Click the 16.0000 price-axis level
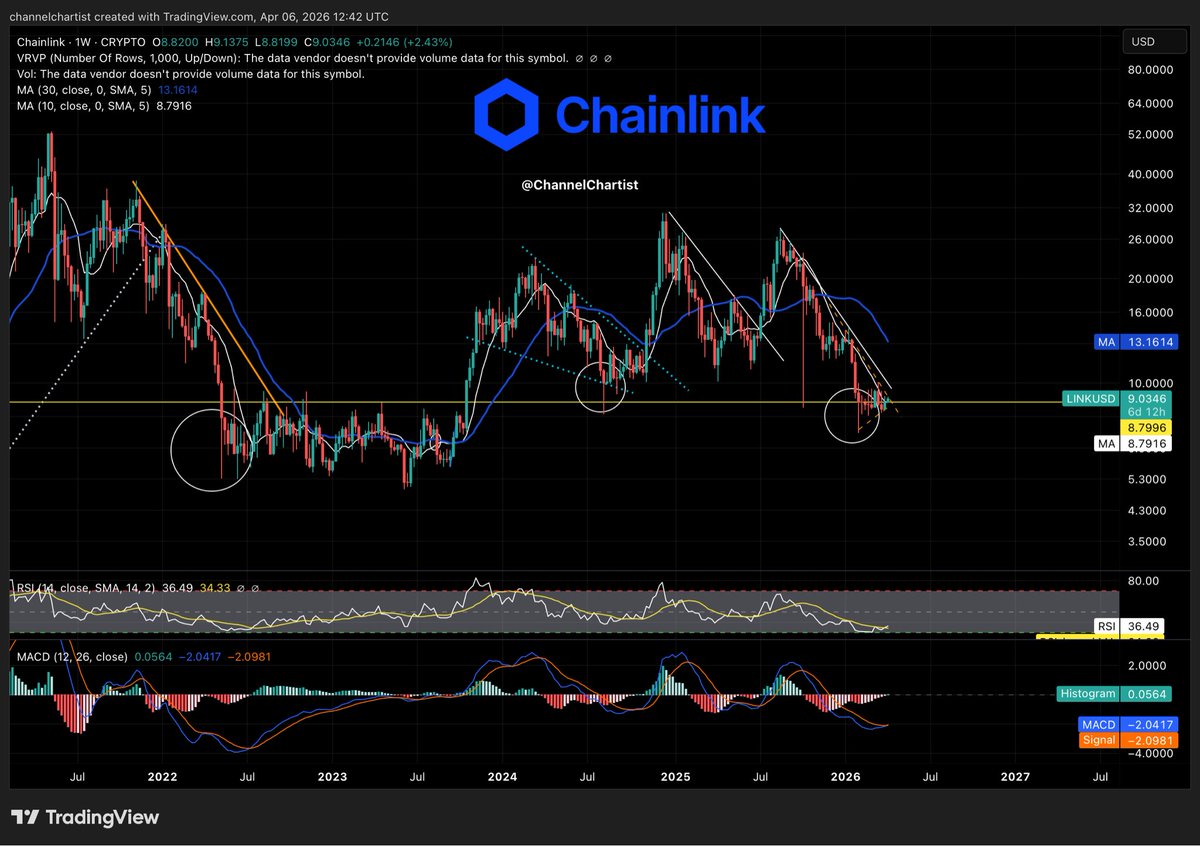 pyautogui.click(x=1149, y=312)
